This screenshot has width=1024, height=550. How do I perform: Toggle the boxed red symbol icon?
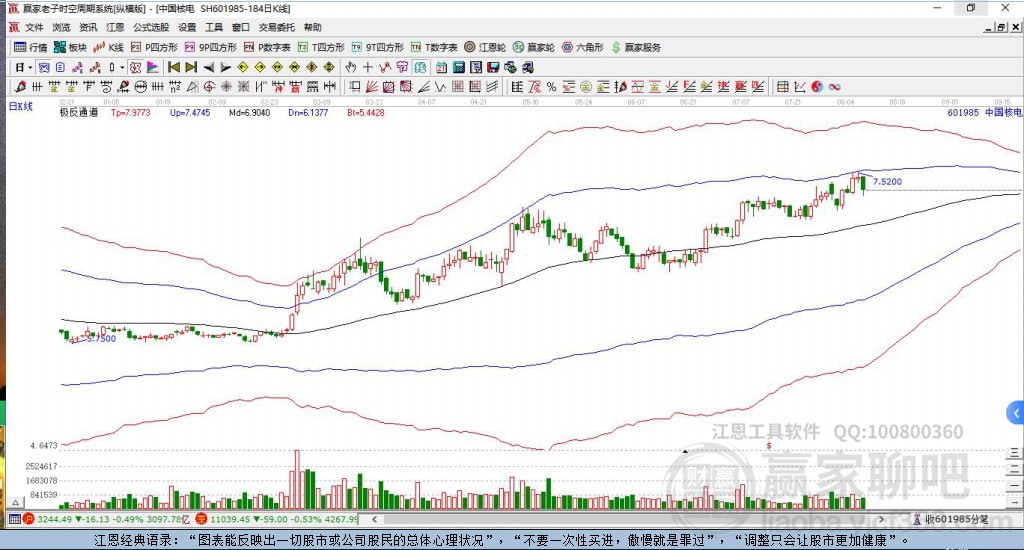click(135, 67)
